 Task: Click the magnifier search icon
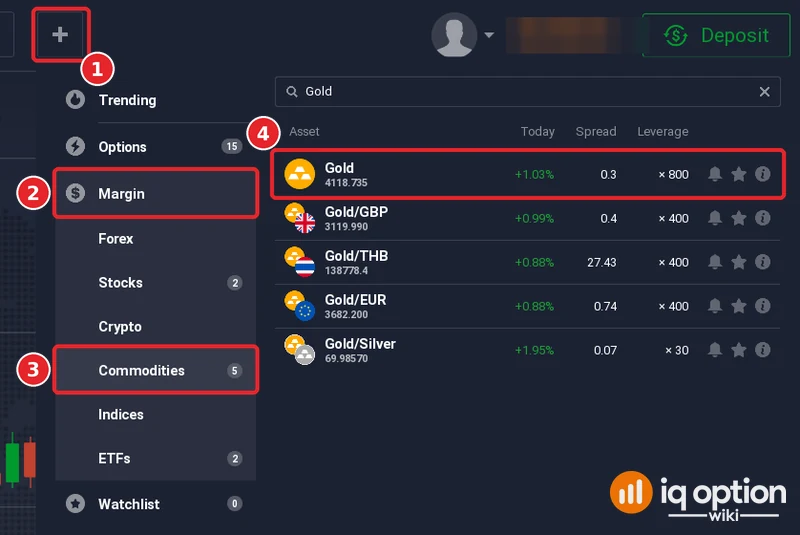click(x=292, y=92)
